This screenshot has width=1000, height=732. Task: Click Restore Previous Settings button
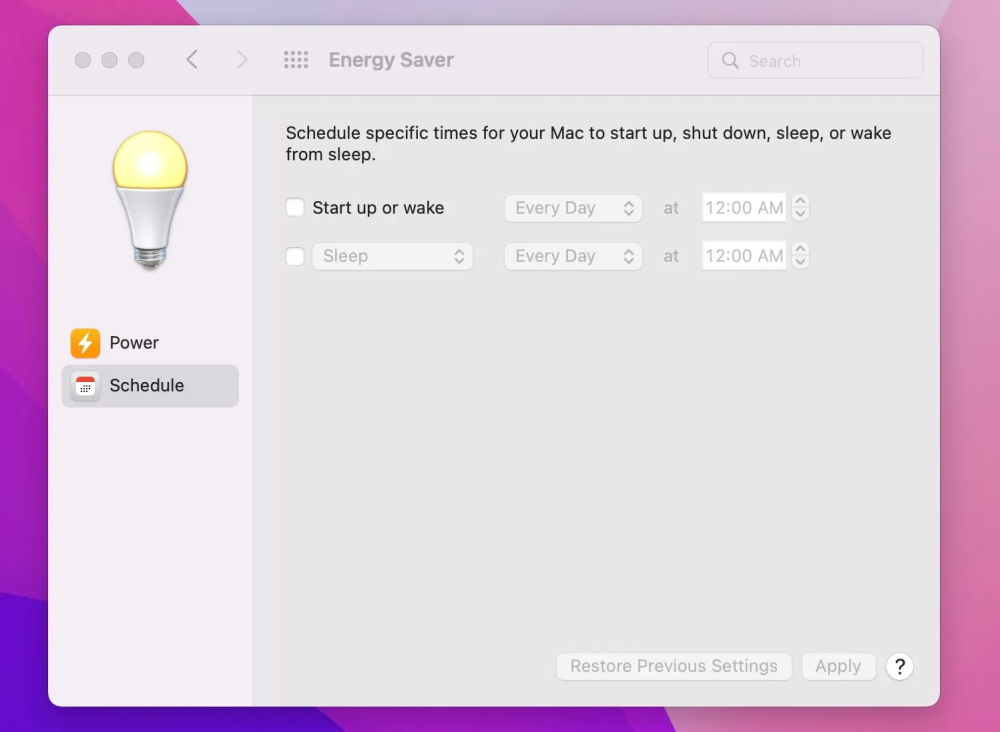tap(673, 667)
